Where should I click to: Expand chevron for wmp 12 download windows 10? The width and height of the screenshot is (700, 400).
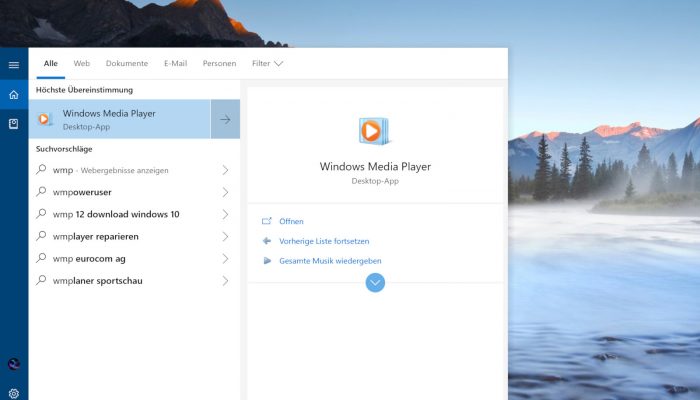click(x=225, y=214)
